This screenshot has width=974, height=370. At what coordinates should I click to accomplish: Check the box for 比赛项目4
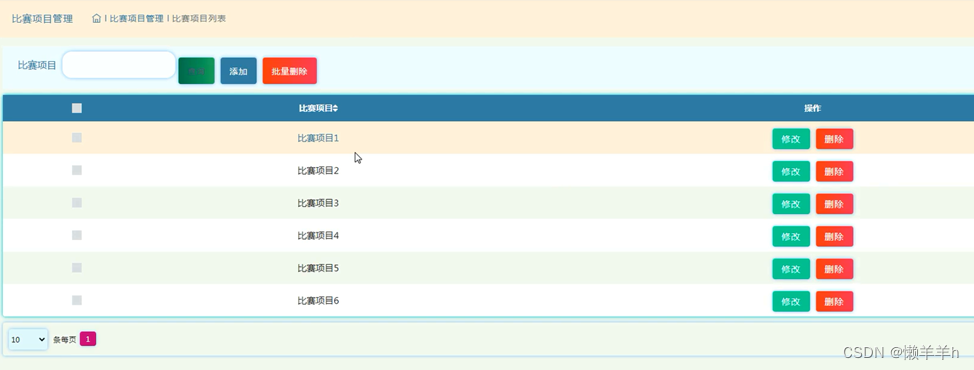pos(77,235)
